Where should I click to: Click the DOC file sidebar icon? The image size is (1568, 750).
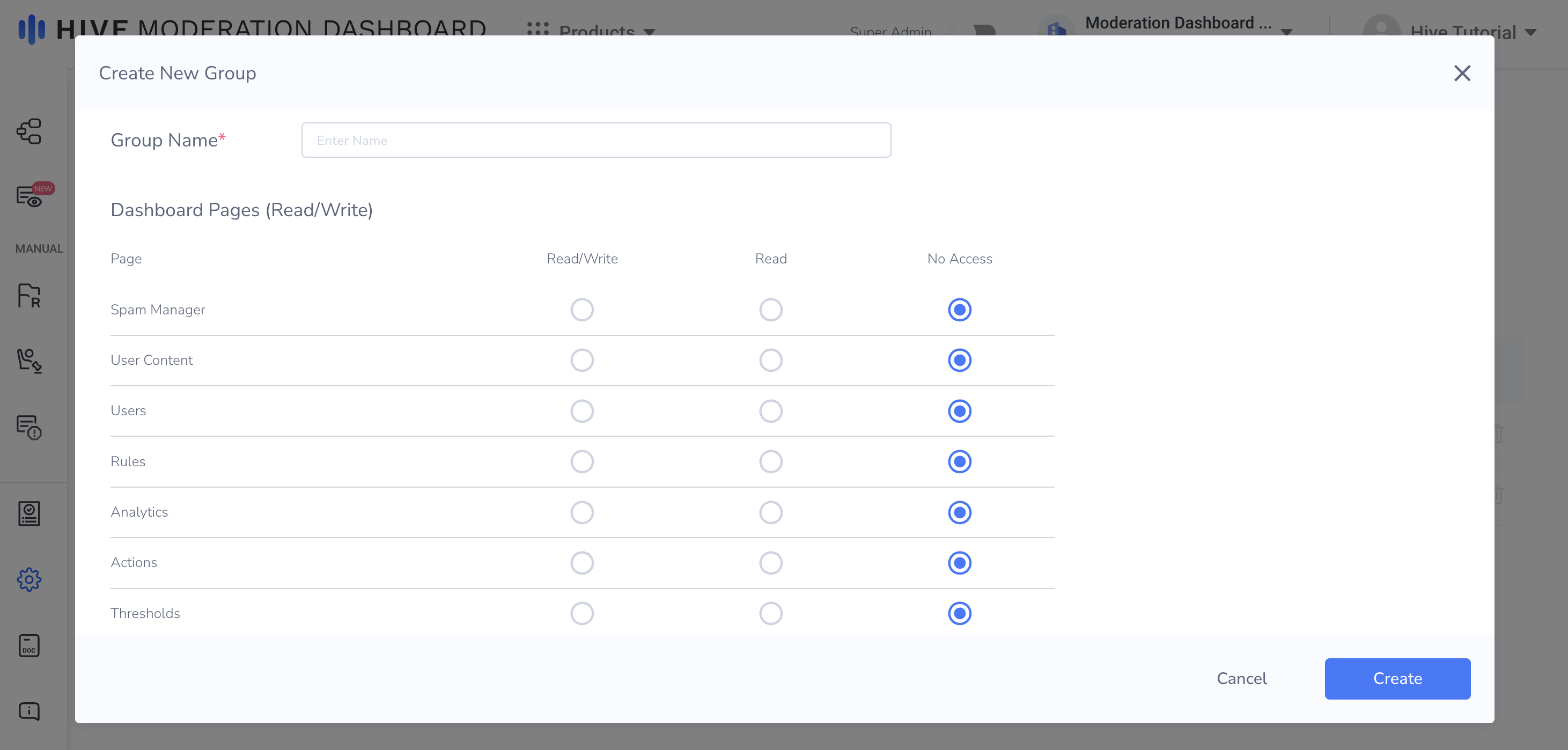click(x=28, y=645)
